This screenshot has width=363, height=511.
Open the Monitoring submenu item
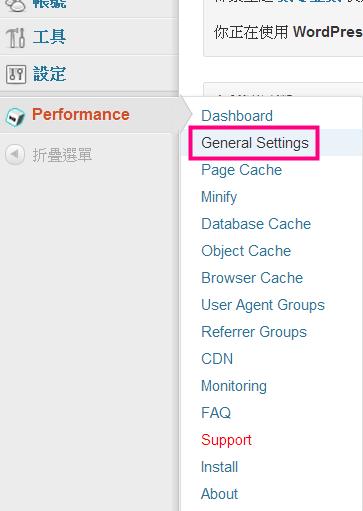click(x=234, y=386)
